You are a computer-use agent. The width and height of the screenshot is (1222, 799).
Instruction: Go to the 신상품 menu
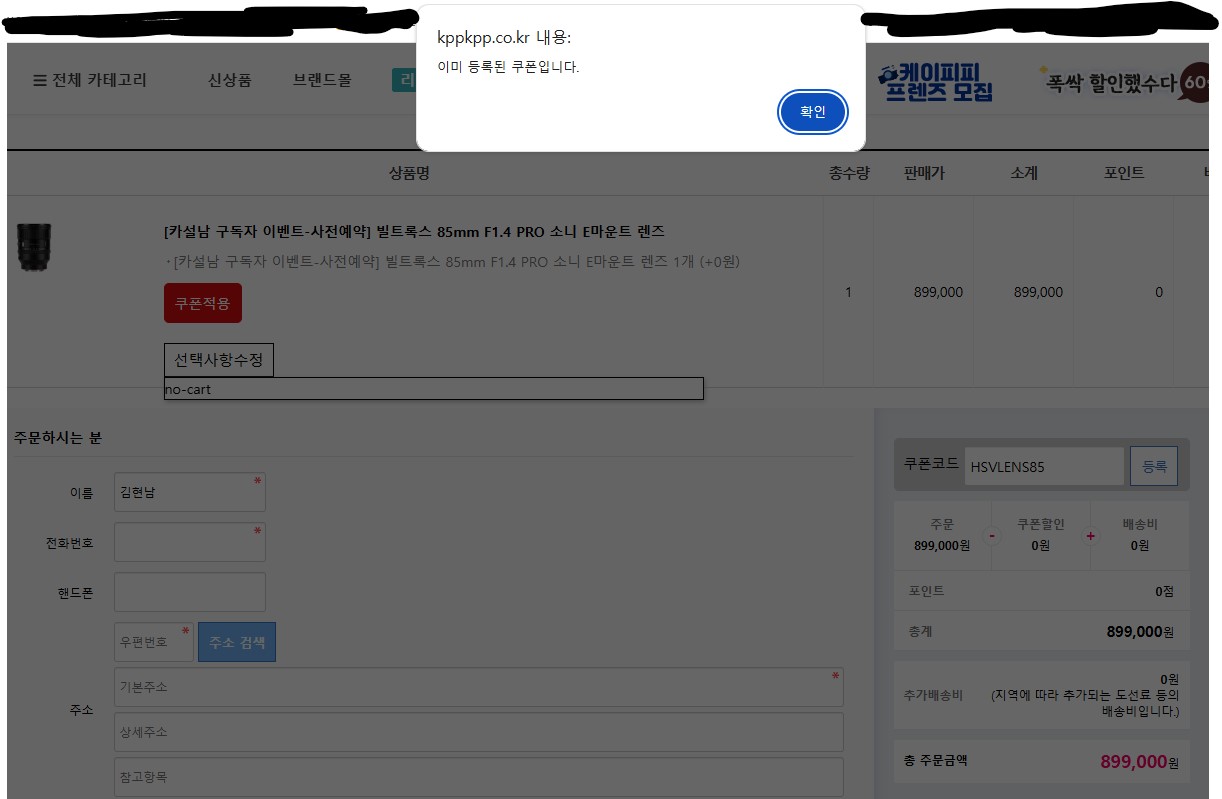coord(230,80)
